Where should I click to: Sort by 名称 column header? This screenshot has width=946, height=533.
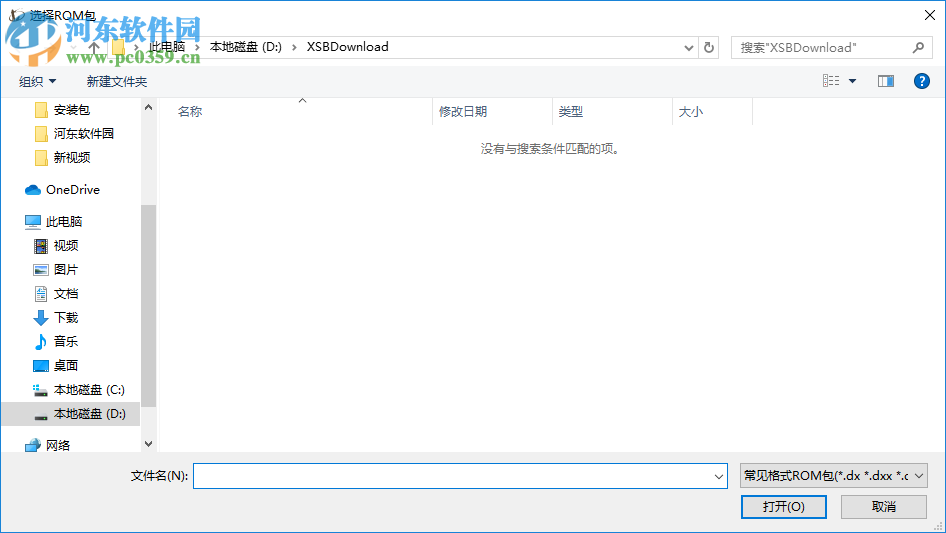pos(190,112)
